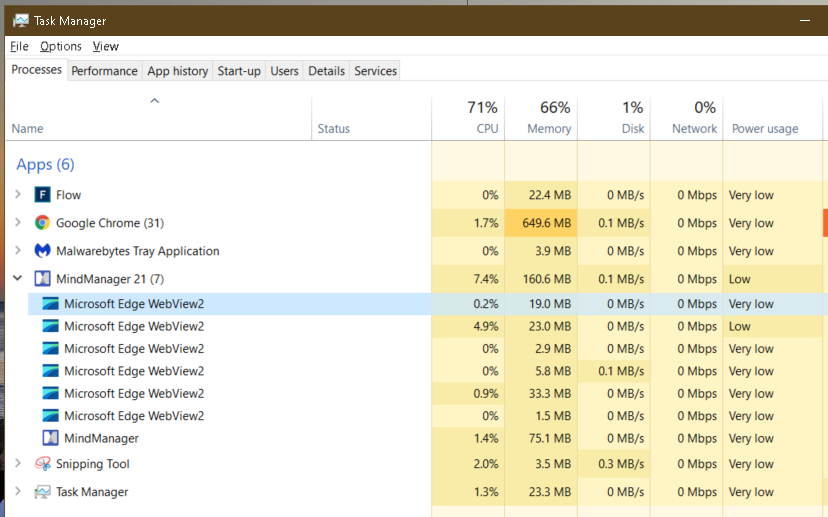Click the Task Manager title bar icon
828x517 pixels.
pos(21,21)
